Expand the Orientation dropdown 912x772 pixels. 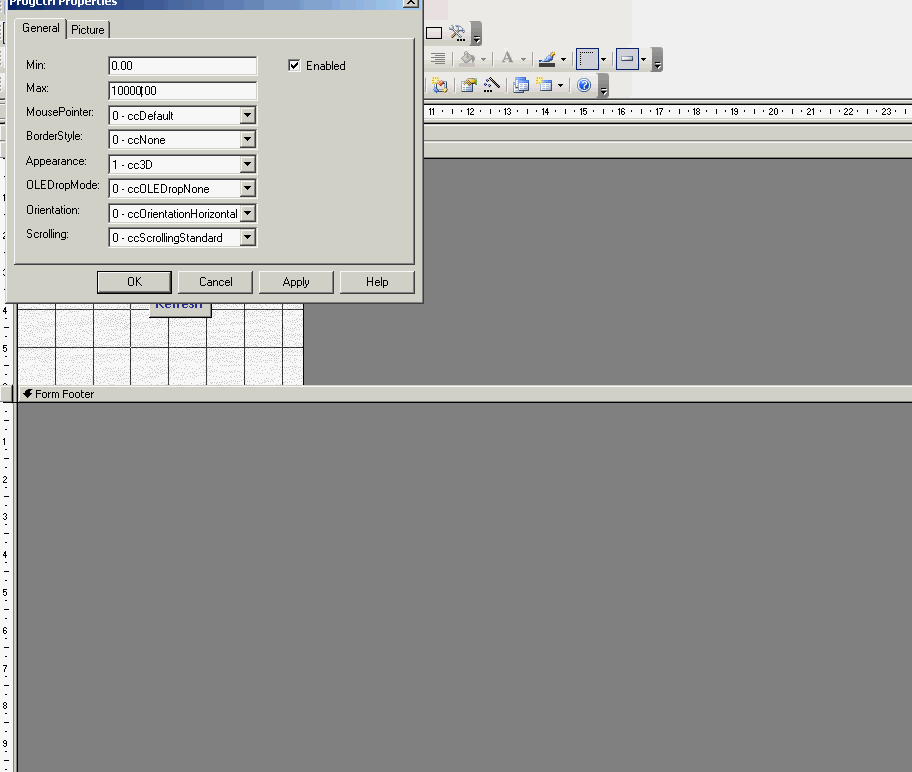coord(248,214)
